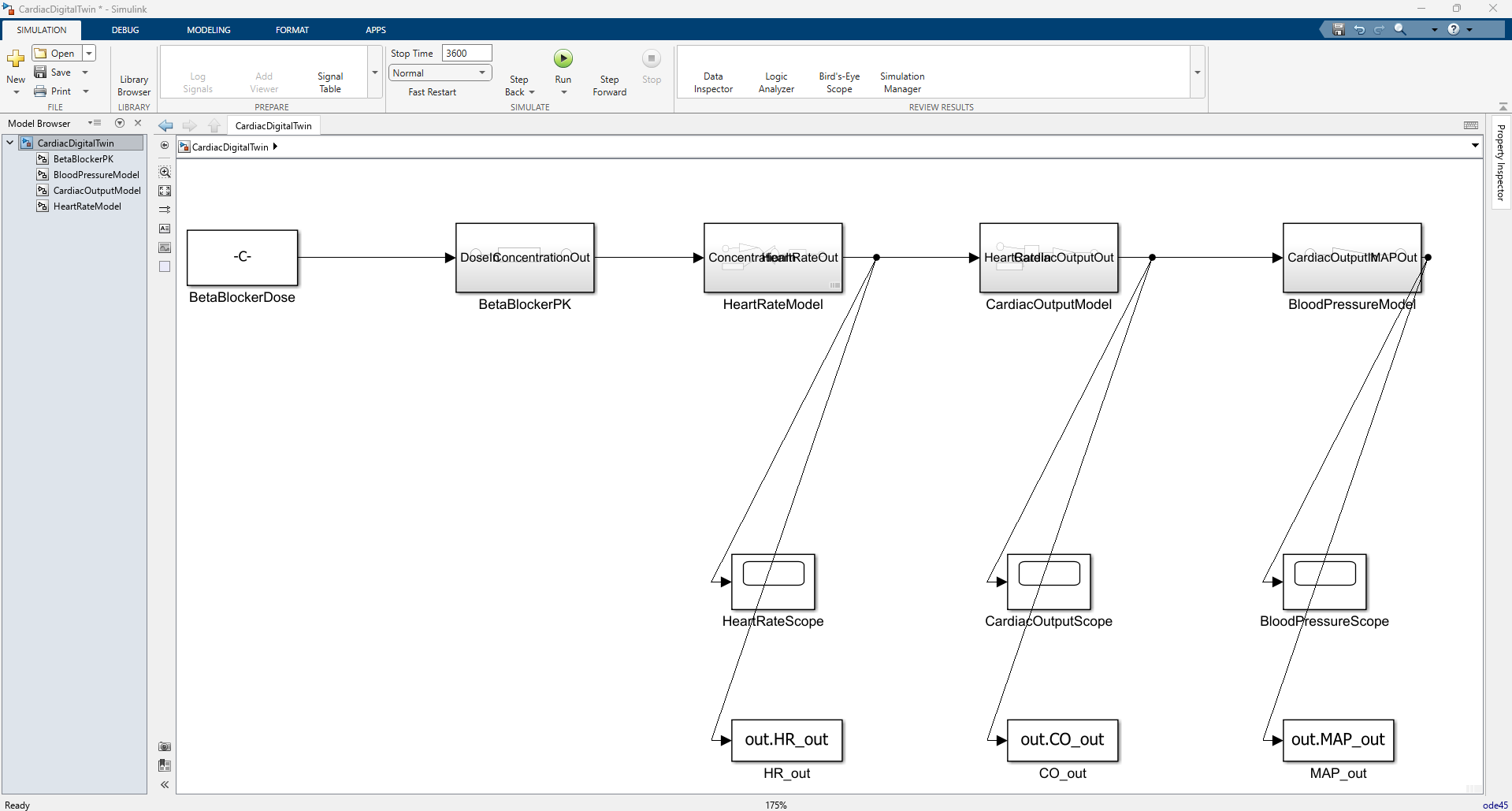Viewport: 1512px width, 811px height.
Task: Click the Area rectangle palette icon
Action: click(165, 266)
